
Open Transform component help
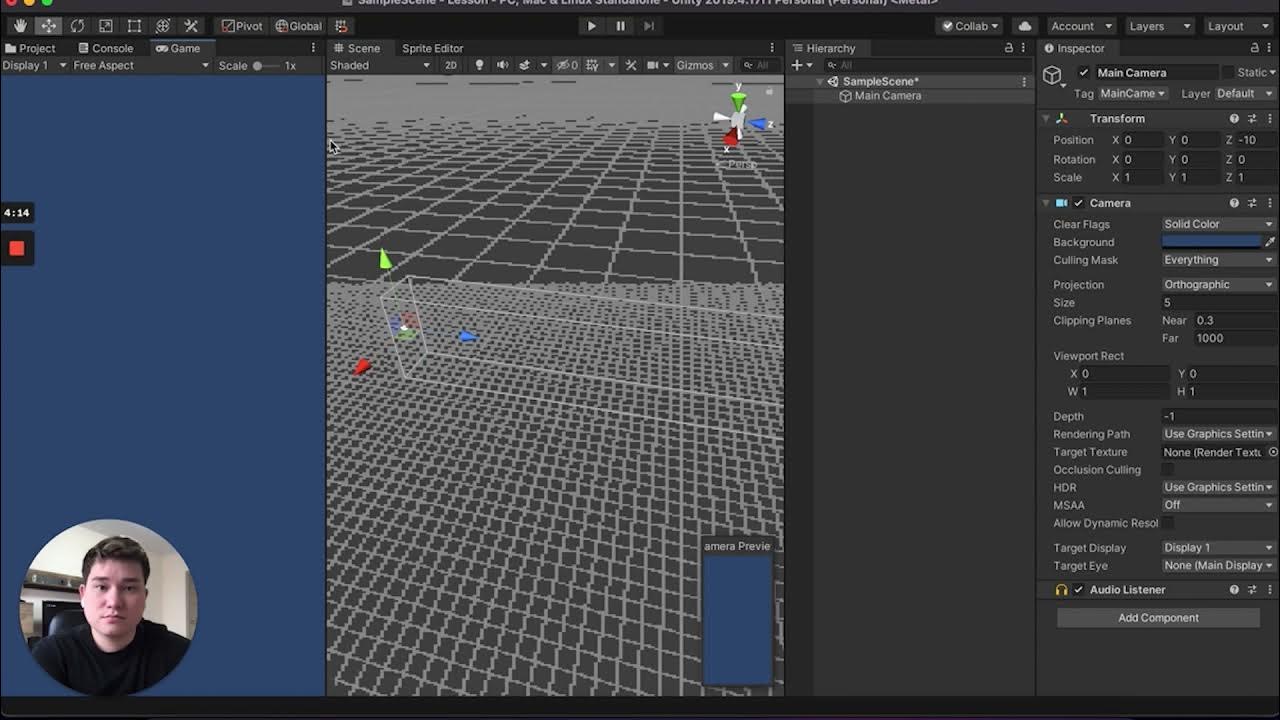click(x=1234, y=119)
